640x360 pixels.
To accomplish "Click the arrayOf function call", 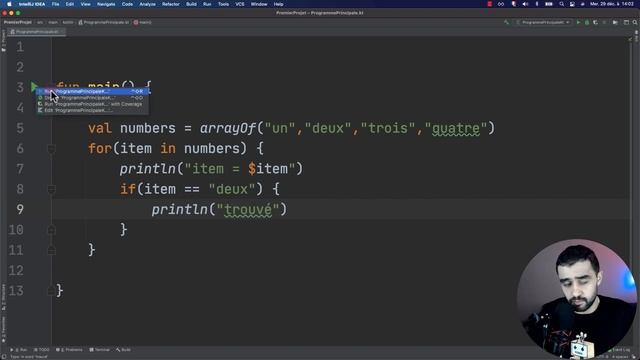I will tap(228, 129).
